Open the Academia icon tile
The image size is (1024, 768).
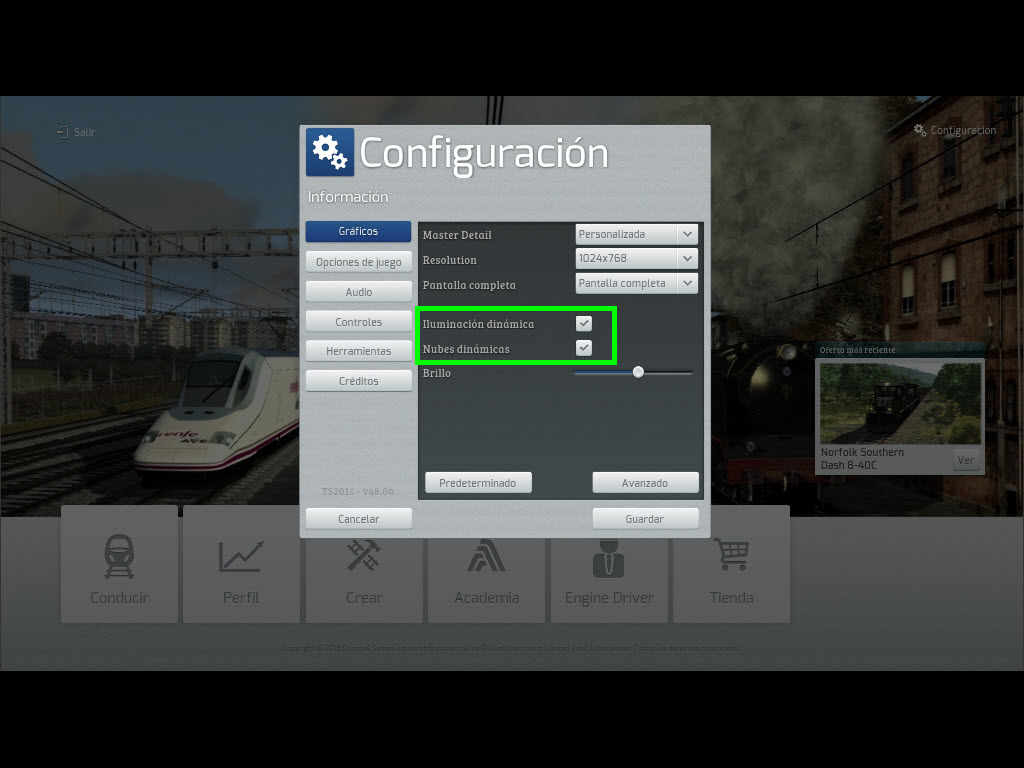[x=486, y=557]
